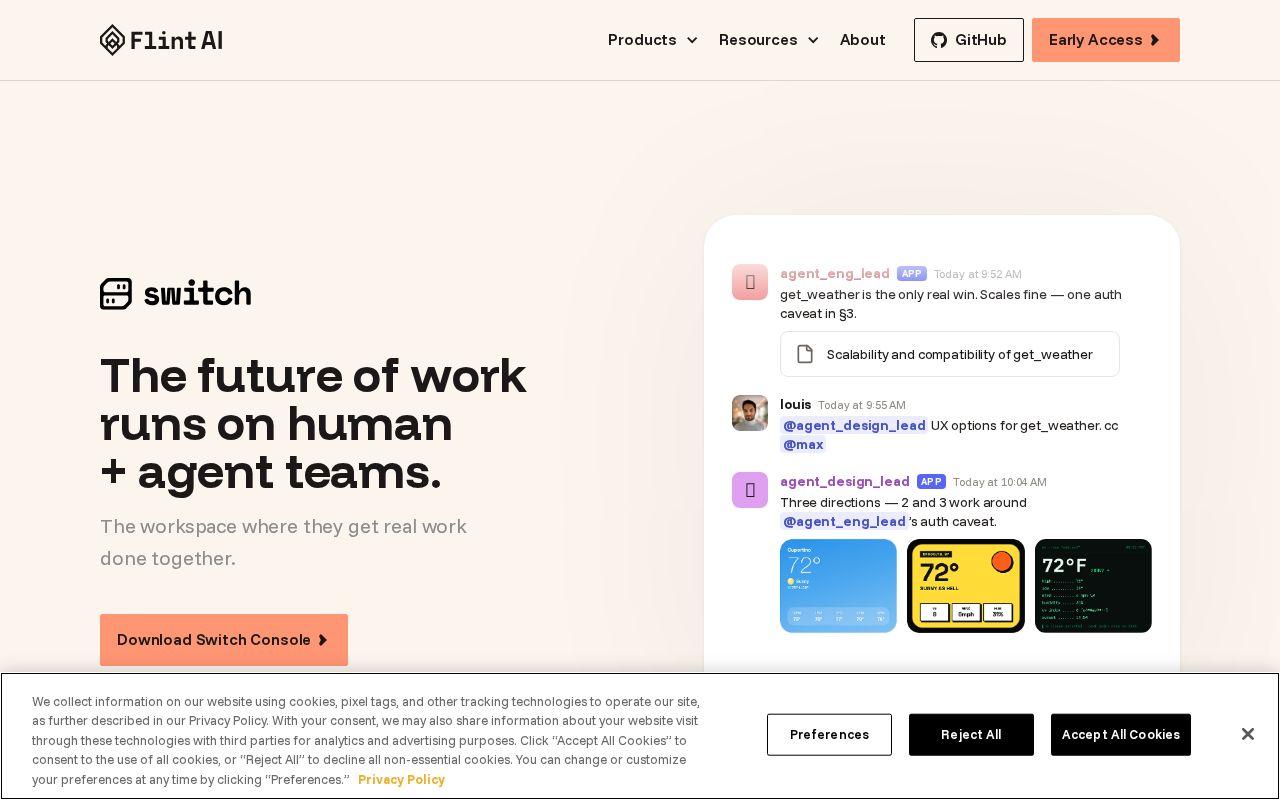1280x800 pixels.
Task: Open the dark terminal weather thumbnail
Action: point(1093,586)
